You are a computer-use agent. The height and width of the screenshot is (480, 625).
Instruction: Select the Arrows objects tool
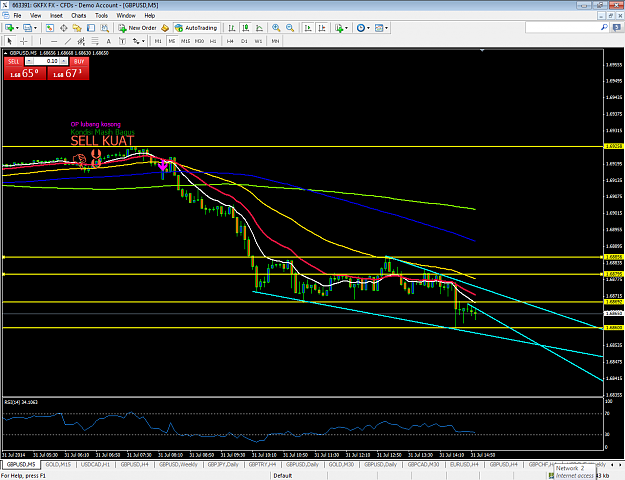tap(136, 41)
